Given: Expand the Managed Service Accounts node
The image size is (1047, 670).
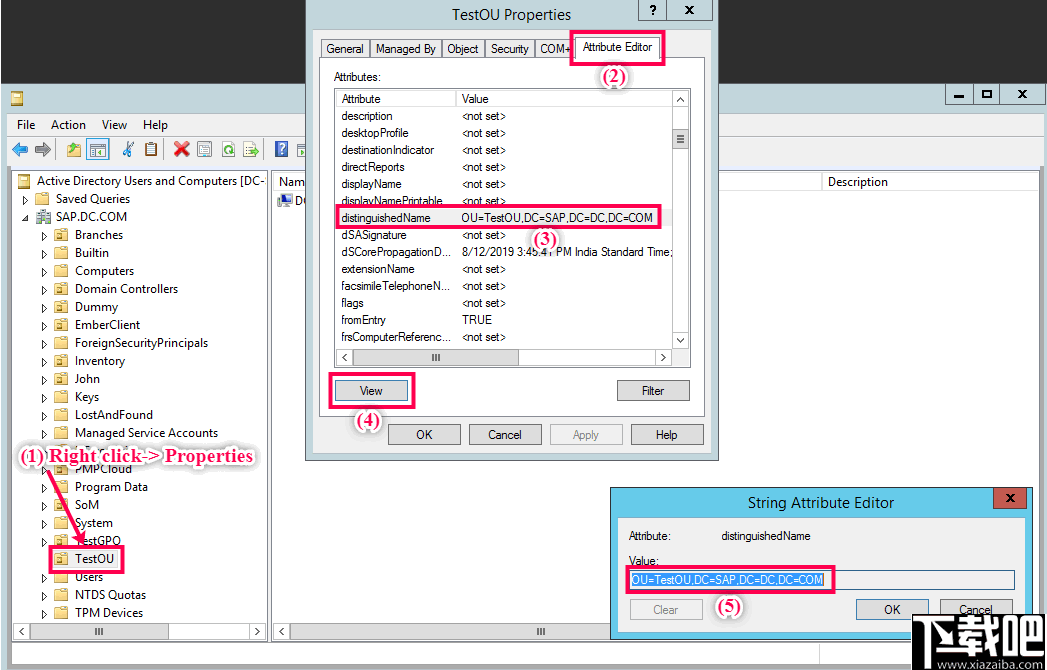Looking at the screenshot, I should click(42, 432).
